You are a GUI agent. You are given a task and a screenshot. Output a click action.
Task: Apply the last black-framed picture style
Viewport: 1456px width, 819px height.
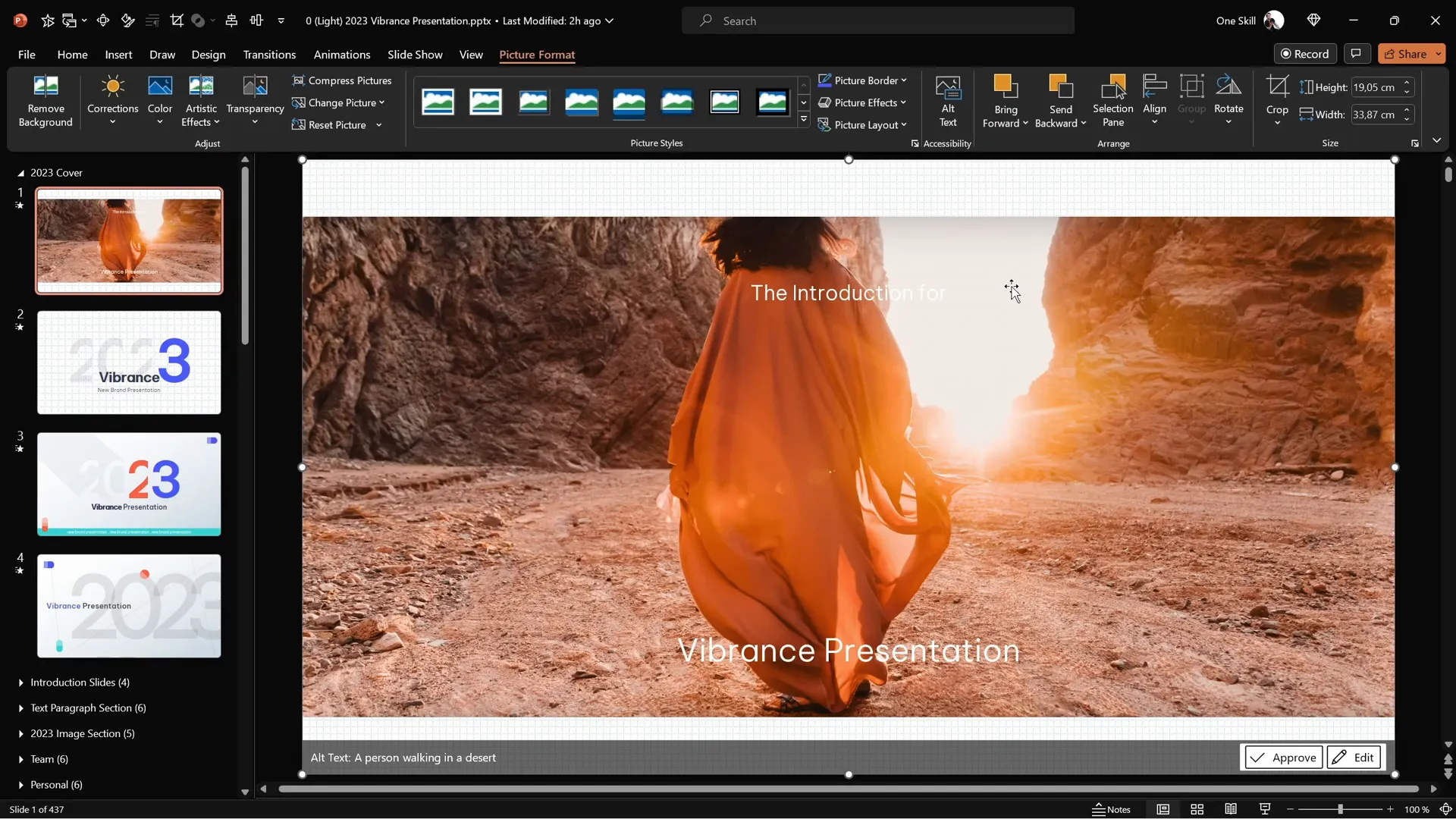tap(772, 102)
